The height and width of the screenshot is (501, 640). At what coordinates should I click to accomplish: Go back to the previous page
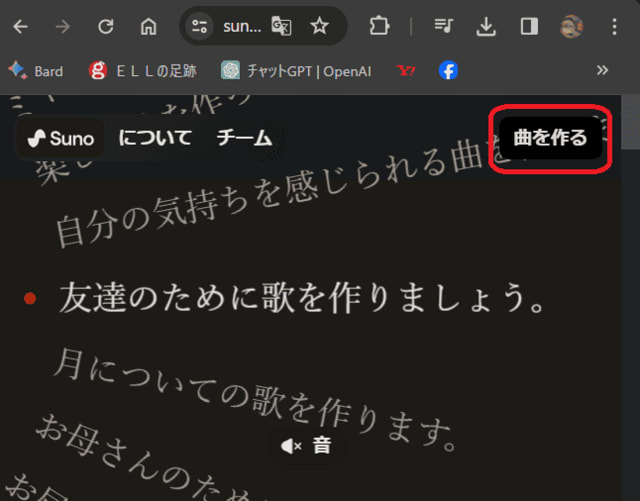coord(20,27)
